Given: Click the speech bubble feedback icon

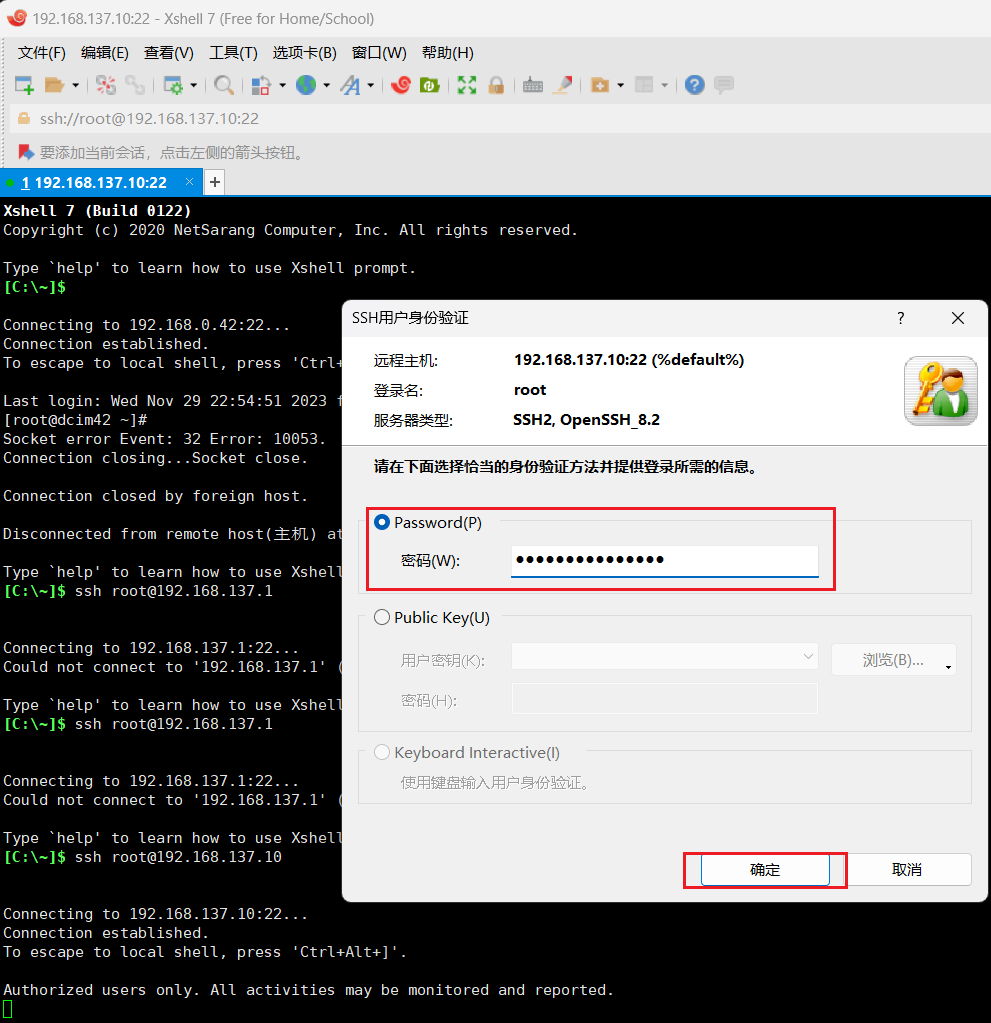Looking at the screenshot, I should 724,85.
